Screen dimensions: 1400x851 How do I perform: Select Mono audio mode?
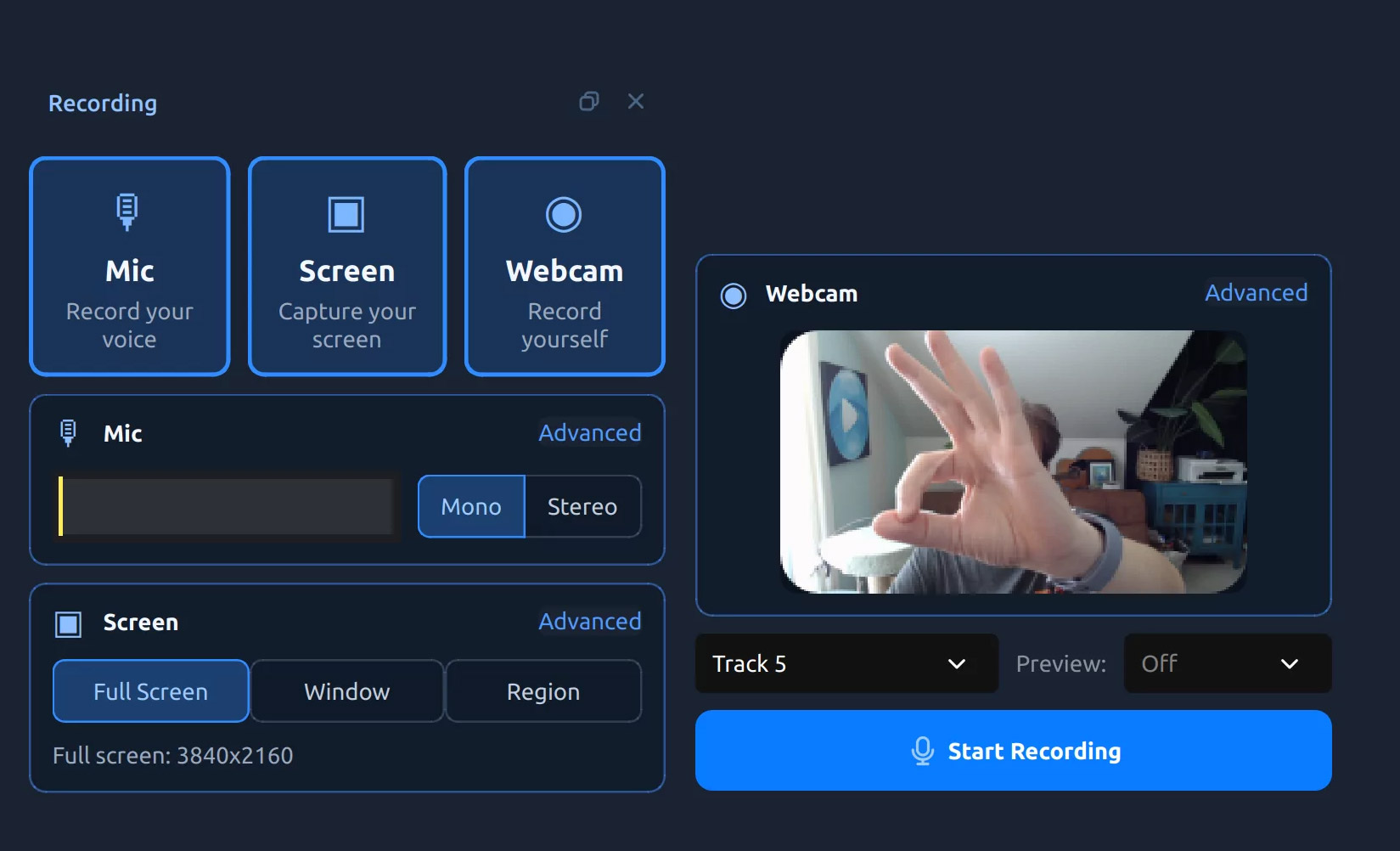click(x=471, y=506)
